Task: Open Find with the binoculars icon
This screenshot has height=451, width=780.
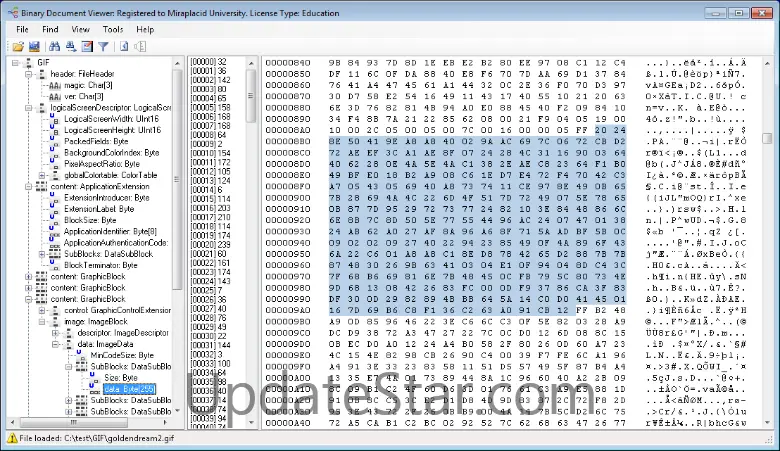Action: pyautogui.click(x=55, y=47)
